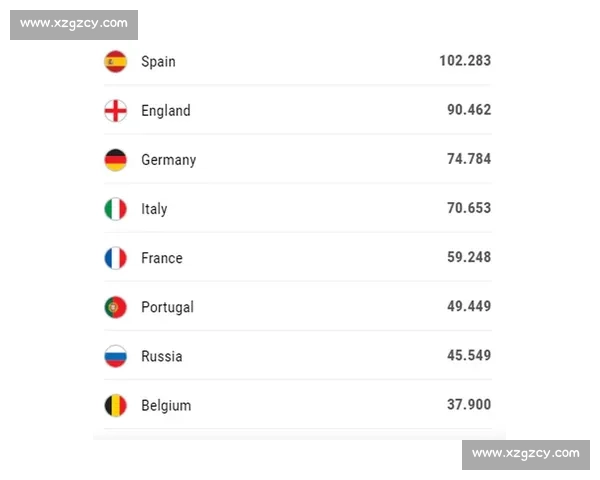Select the France flag icon
This screenshot has width=600, height=480.
[116, 258]
